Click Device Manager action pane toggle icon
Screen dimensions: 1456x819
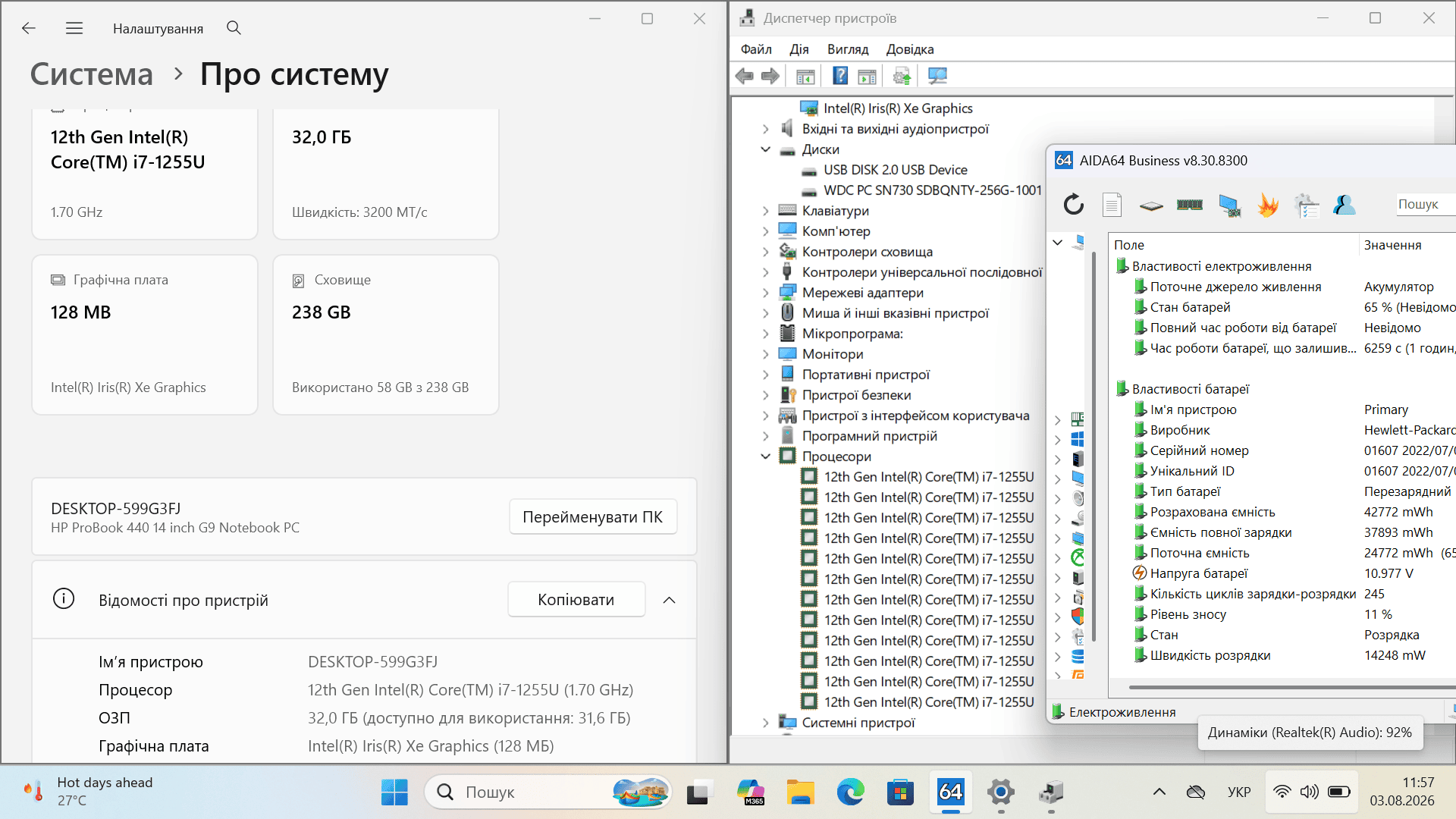pyautogui.click(x=867, y=76)
